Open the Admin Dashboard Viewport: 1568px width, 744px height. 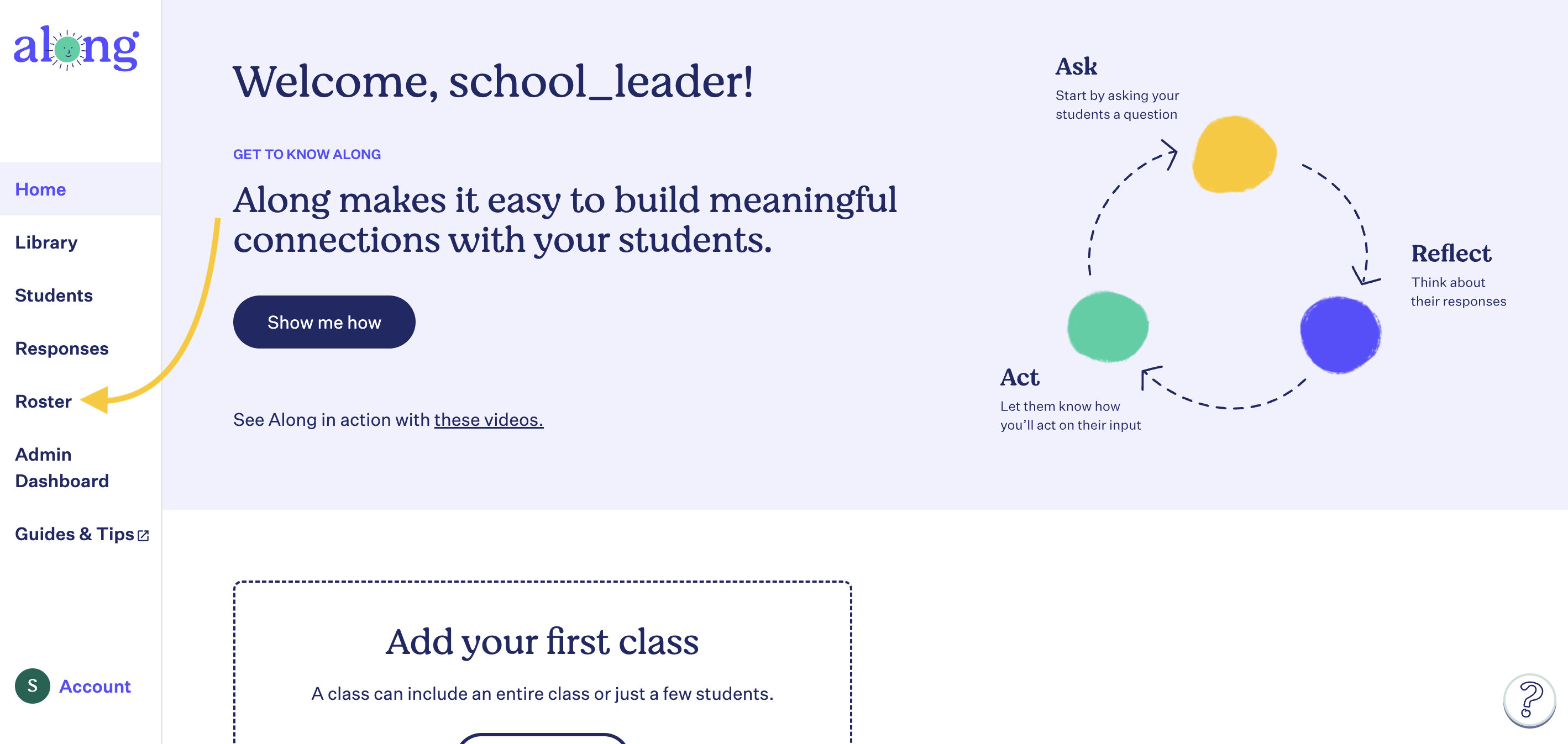[62, 467]
